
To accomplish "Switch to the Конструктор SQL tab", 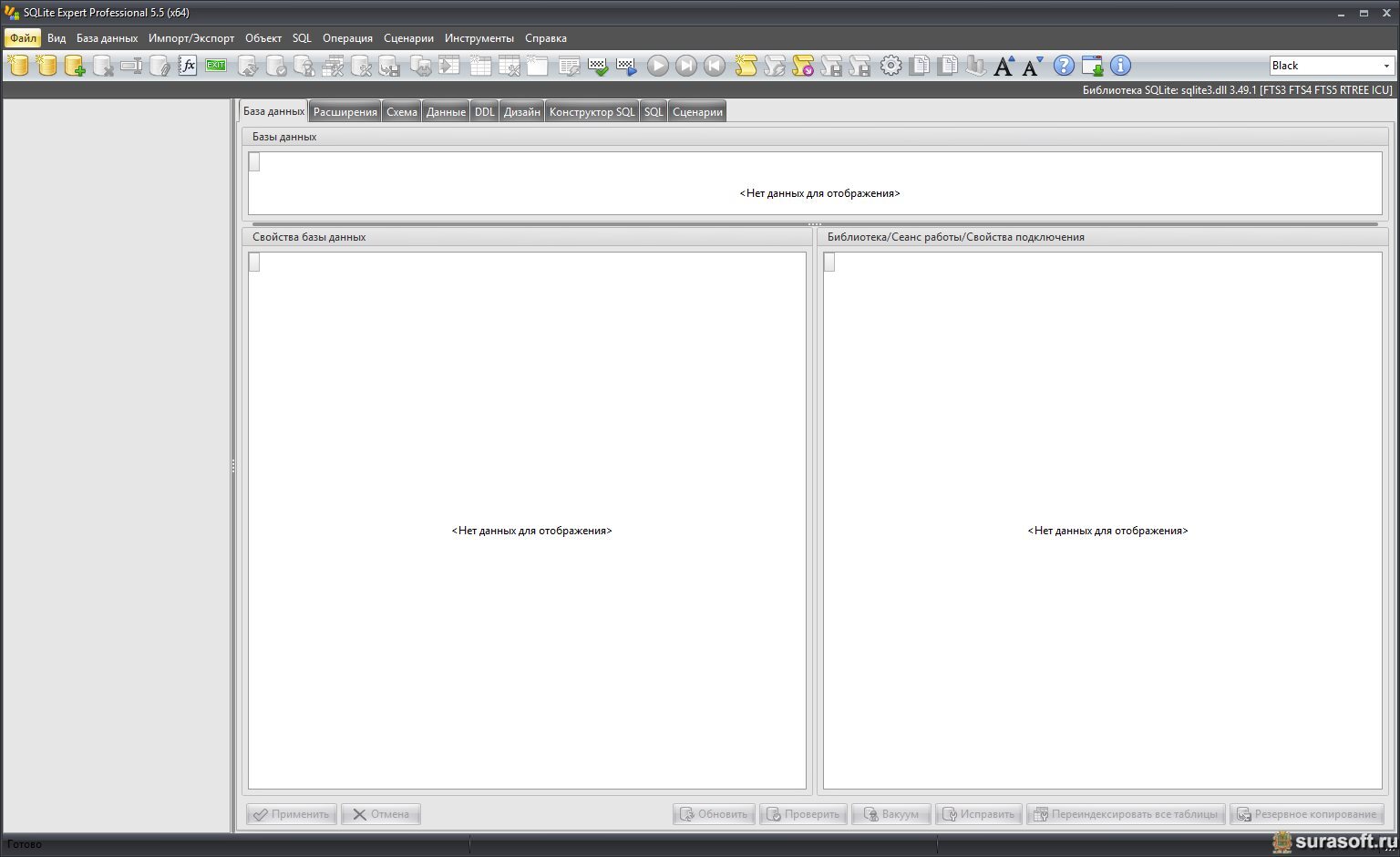I will 592,112.
